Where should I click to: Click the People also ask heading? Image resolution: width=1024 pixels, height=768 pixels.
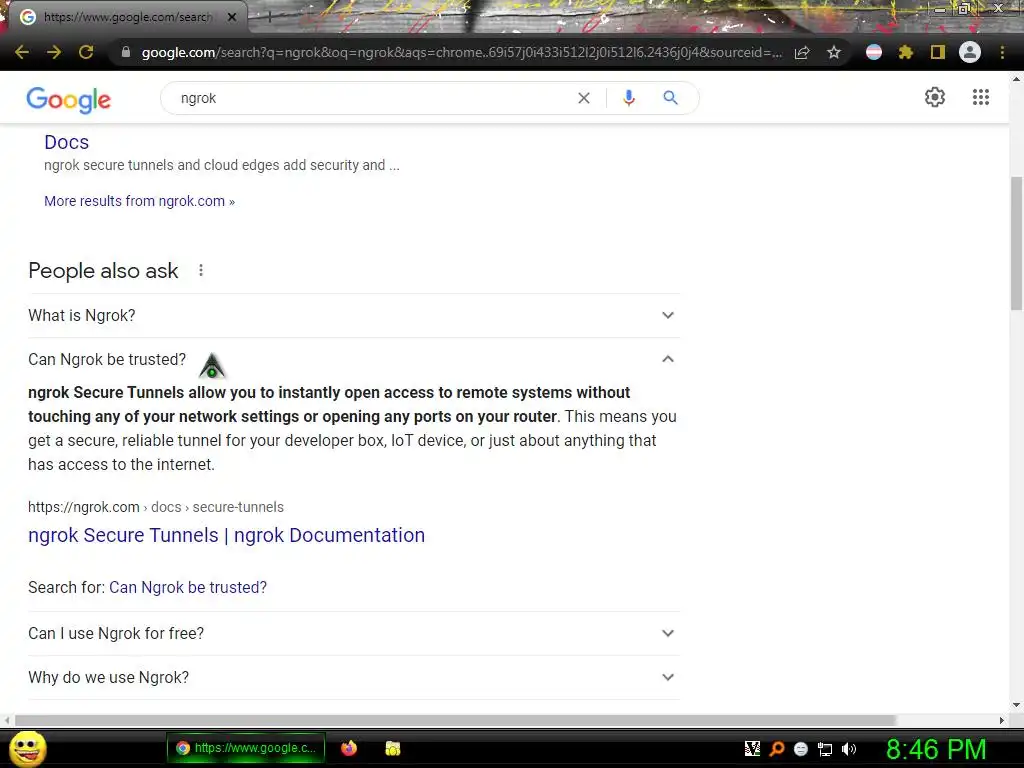pyautogui.click(x=103, y=270)
